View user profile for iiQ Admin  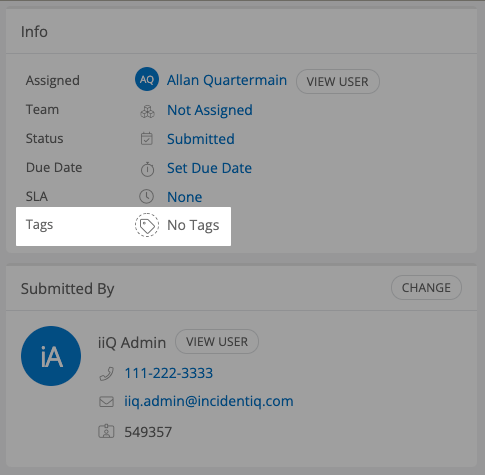217,342
